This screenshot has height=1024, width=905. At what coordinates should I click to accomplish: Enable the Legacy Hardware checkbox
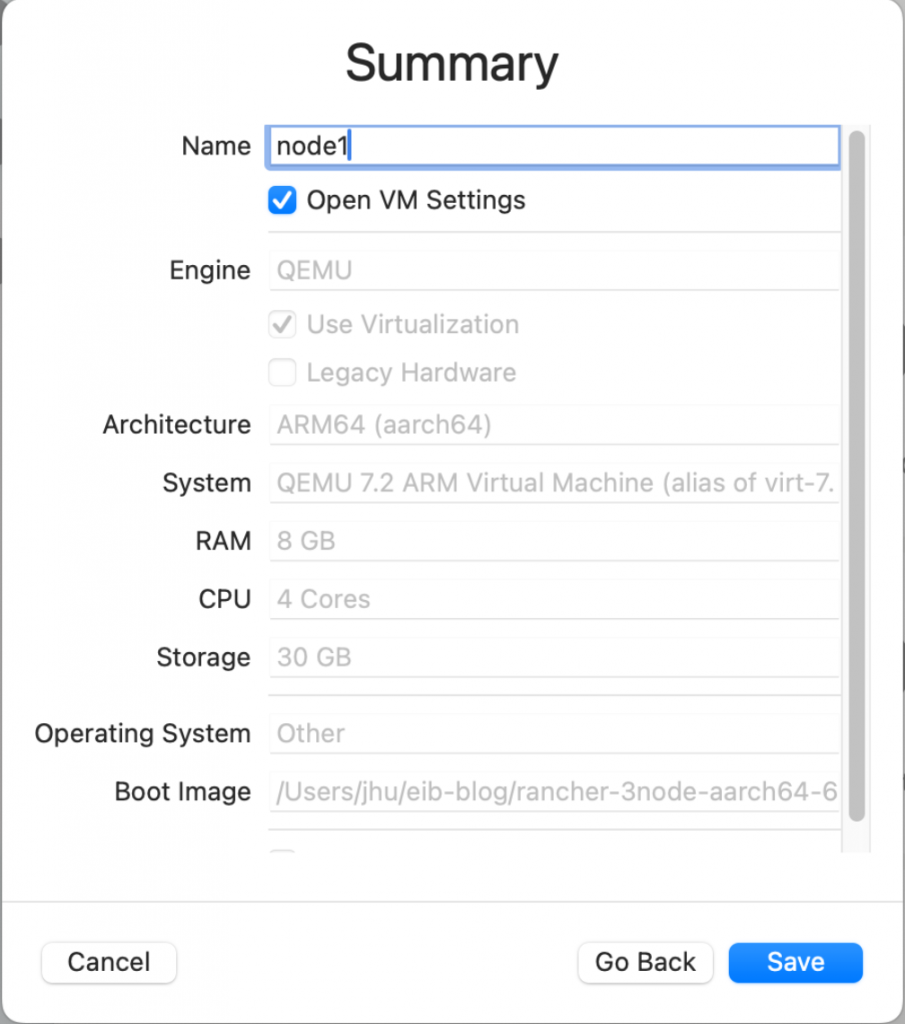click(x=282, y=373)
